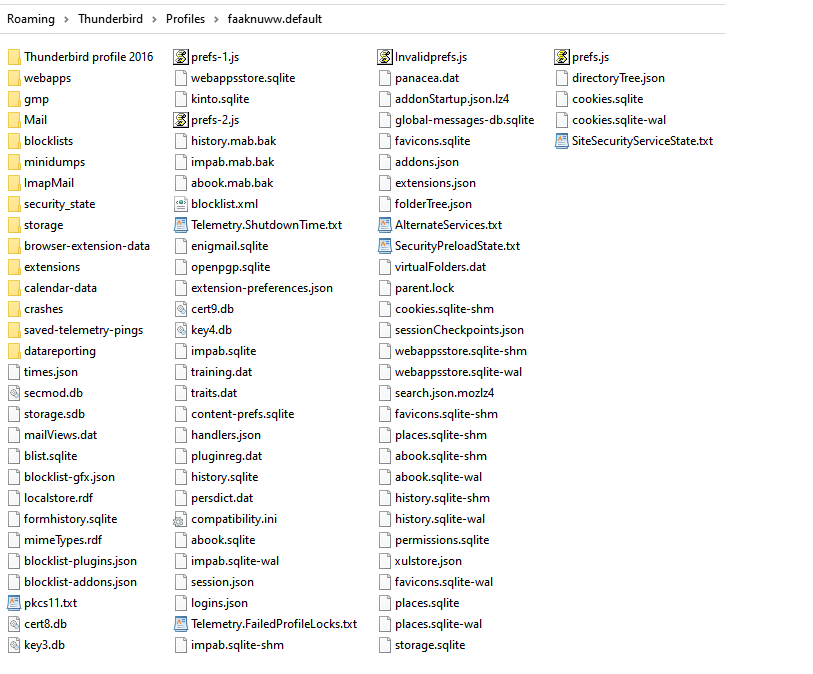Viewport: 813px width, 674px height.
Task: Click the storage.sqlite file name
Action: [x=430, y=645]
